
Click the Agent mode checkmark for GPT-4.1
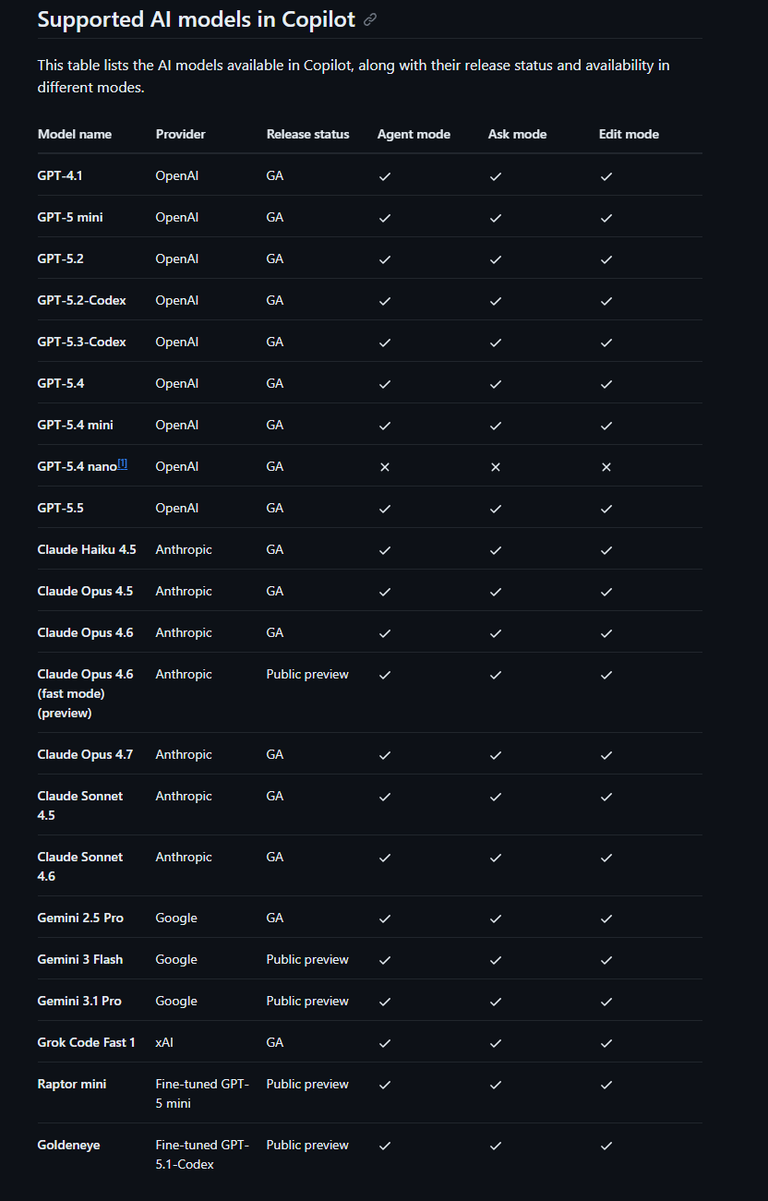tap(385, 176)
